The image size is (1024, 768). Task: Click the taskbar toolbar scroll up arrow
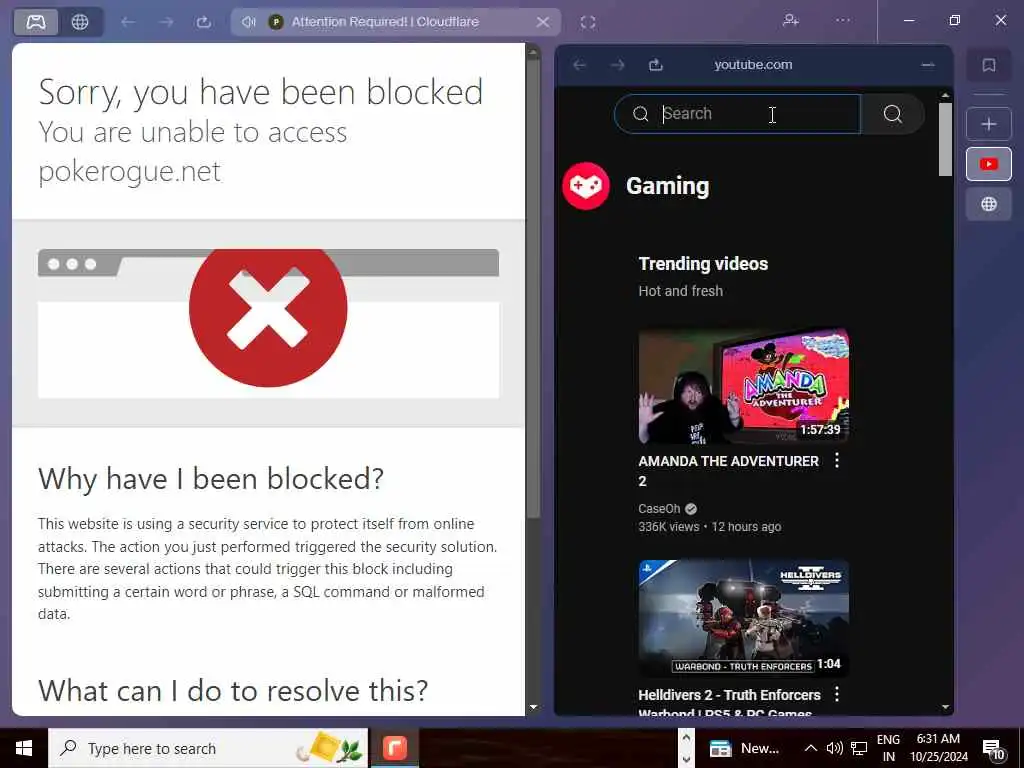point(686,738)
